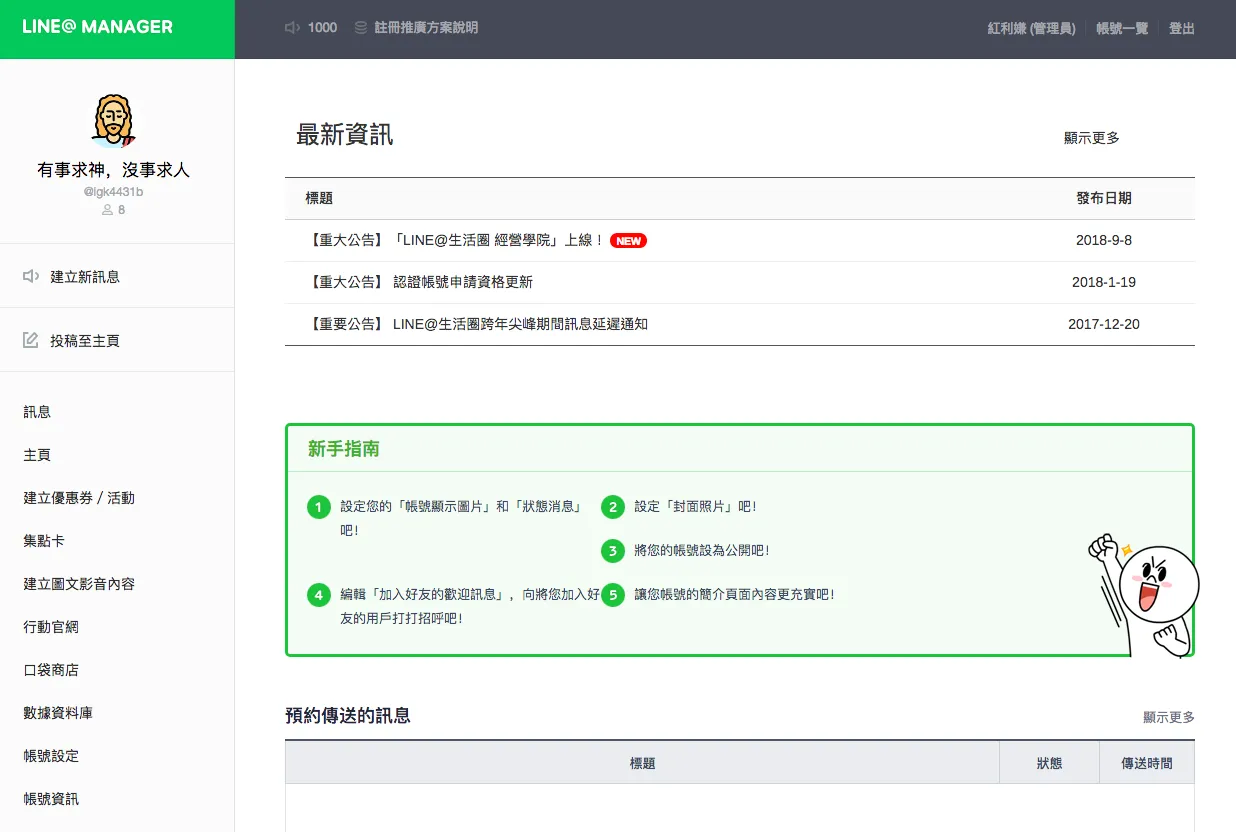1236x832 pixels.
Task: Click megaphone icon beside 建立新訊息
Action: click(x=31, y=276)
